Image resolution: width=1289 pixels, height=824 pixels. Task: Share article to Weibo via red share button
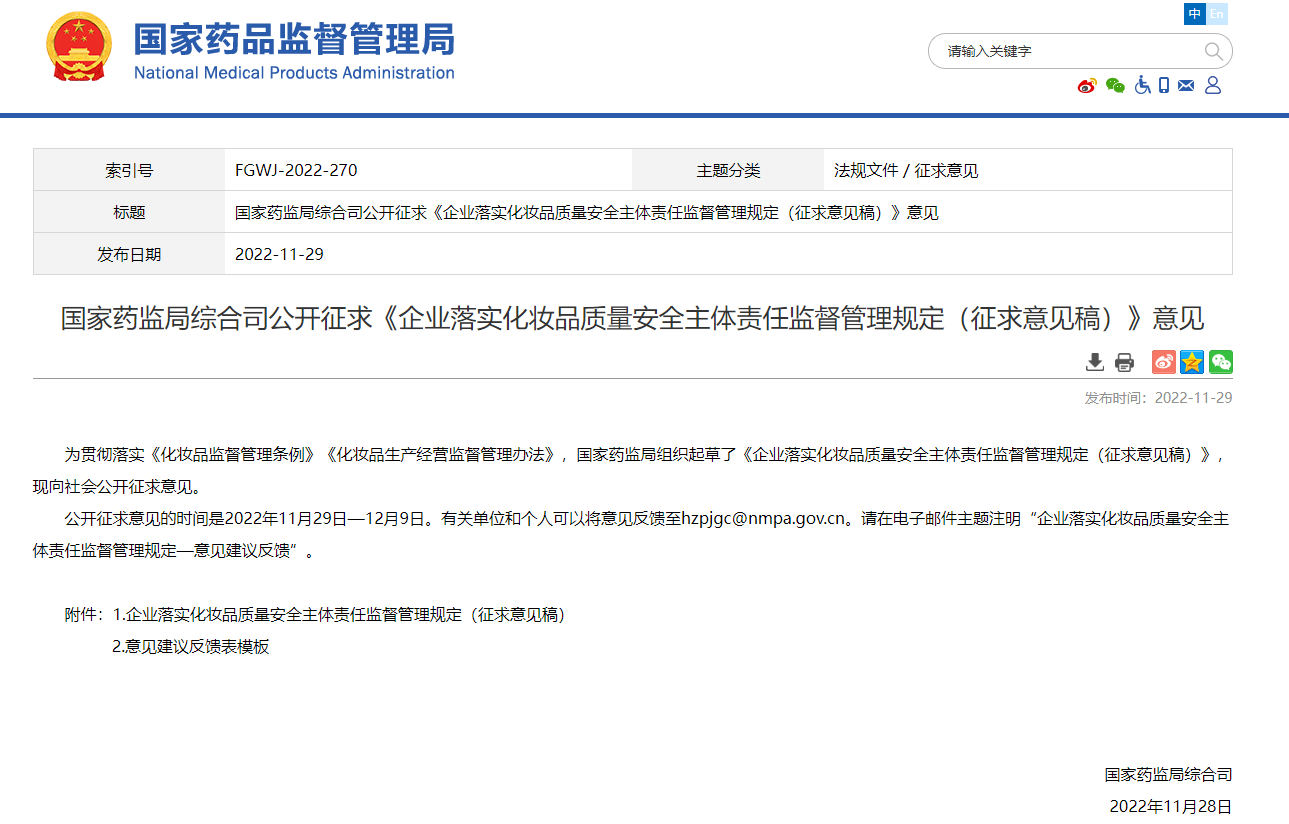(x=1164, y=362)
